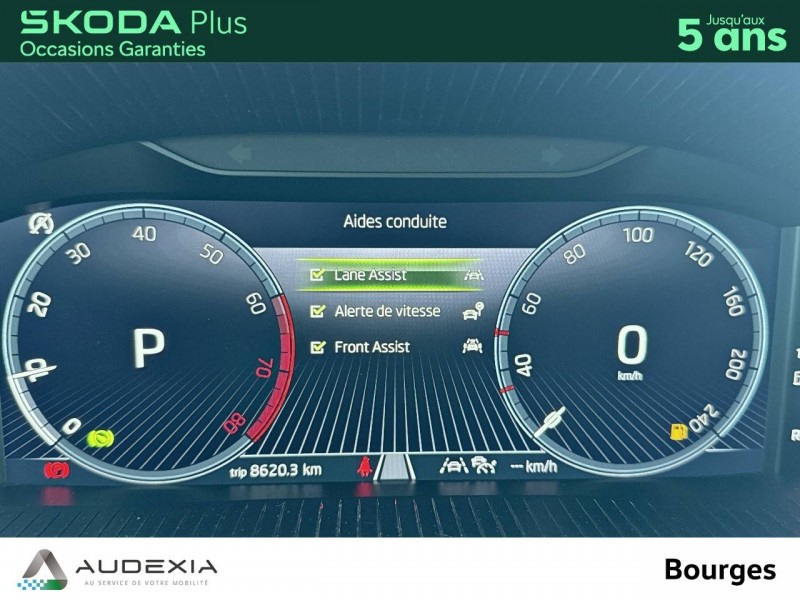Click the red seatbelt warning icon
This screenshot has height=600, width=800.
364,466
